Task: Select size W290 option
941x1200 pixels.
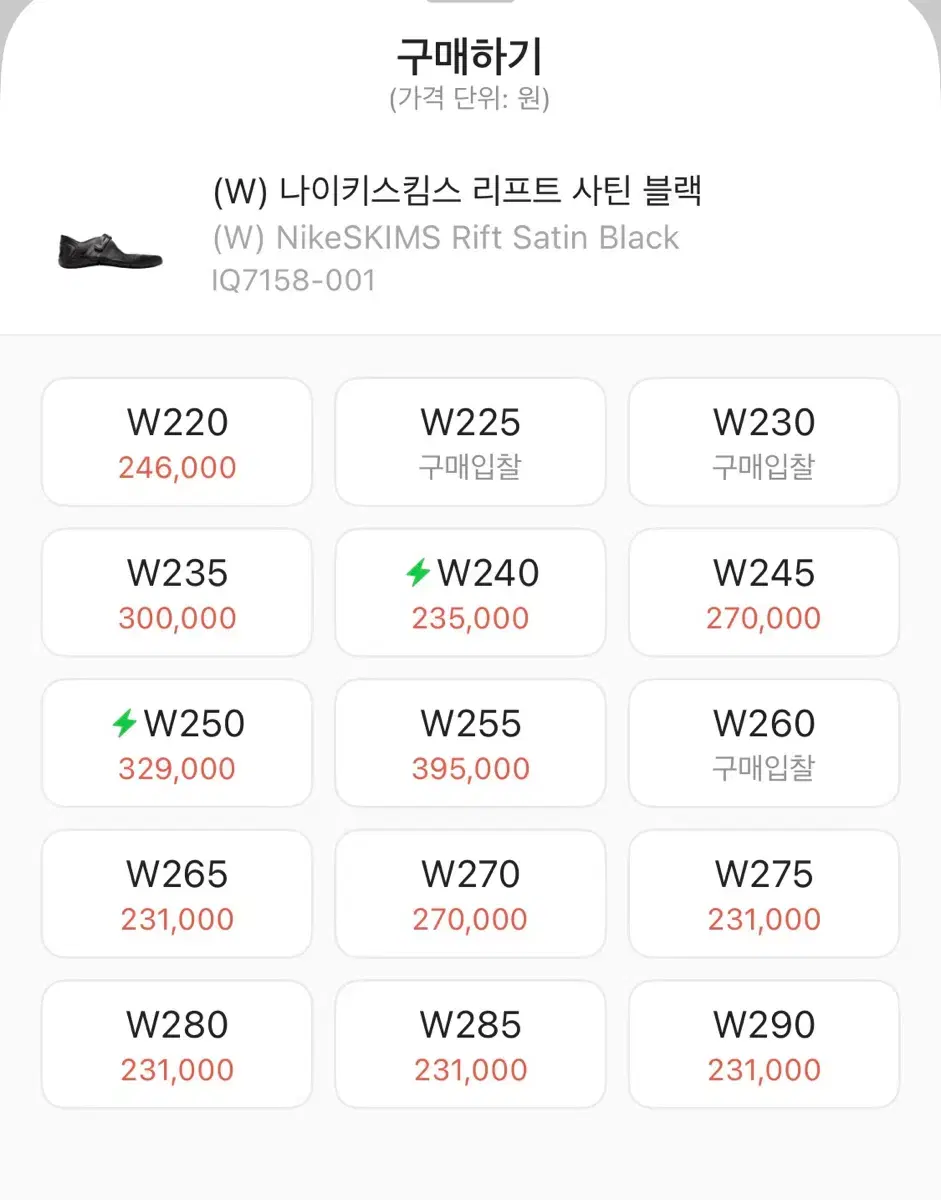Action: 764,1044
